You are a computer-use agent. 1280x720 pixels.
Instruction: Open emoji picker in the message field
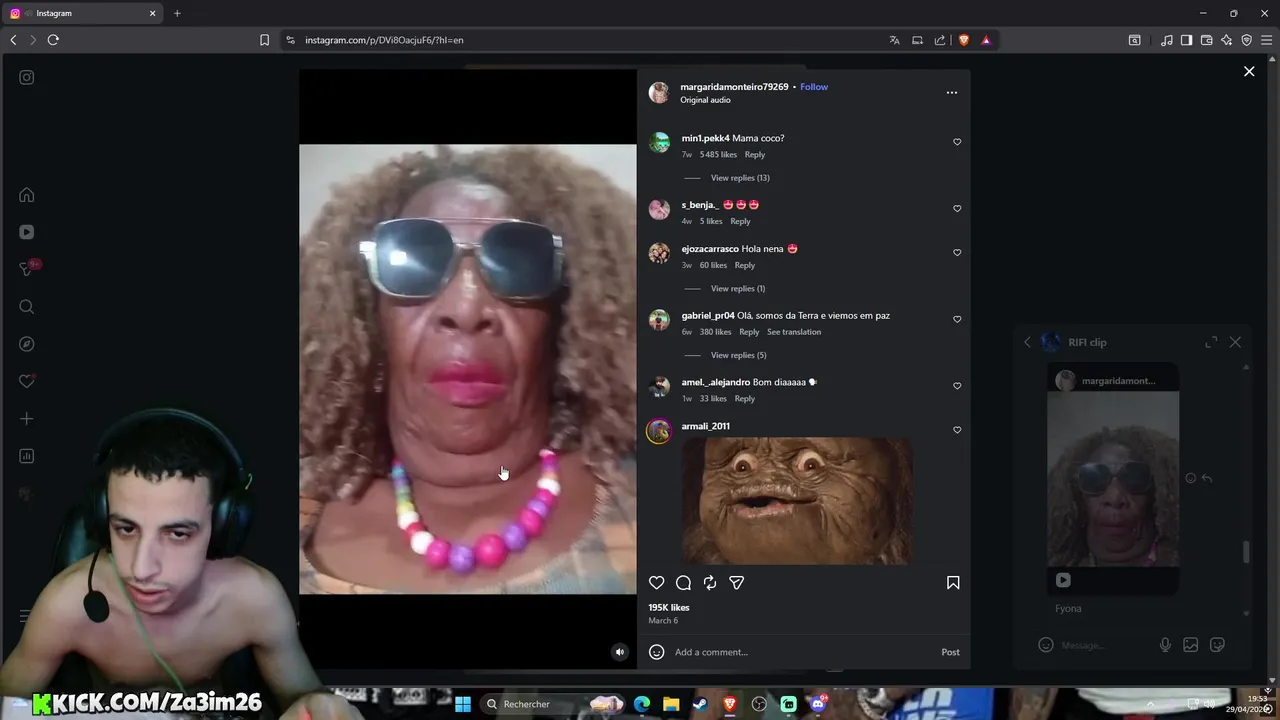(1046, 645)
